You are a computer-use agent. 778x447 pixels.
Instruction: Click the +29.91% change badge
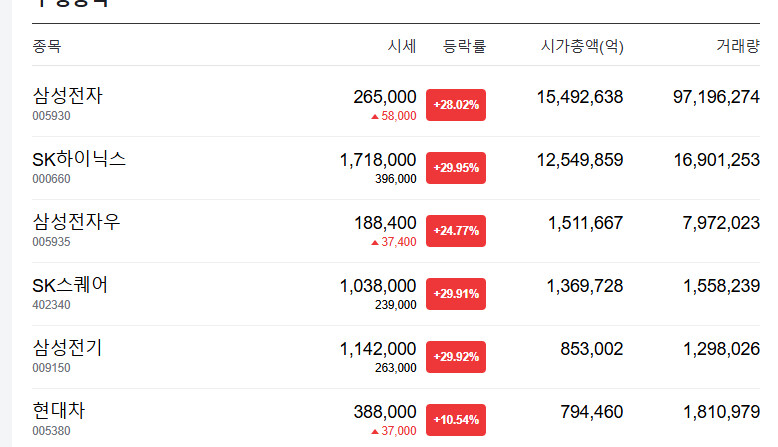[x=456, y=294]
